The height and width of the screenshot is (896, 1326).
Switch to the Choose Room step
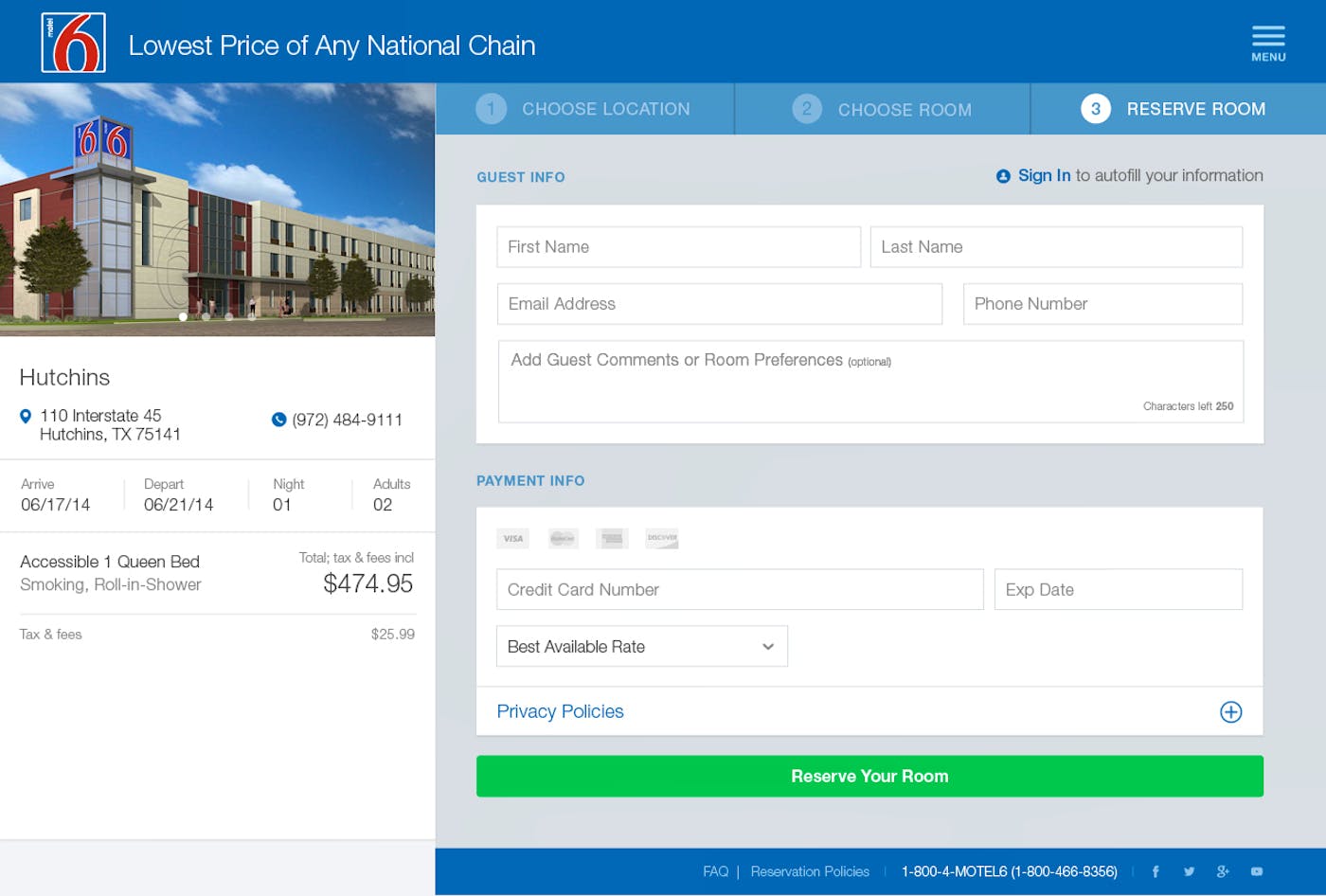tap(883, 109)
